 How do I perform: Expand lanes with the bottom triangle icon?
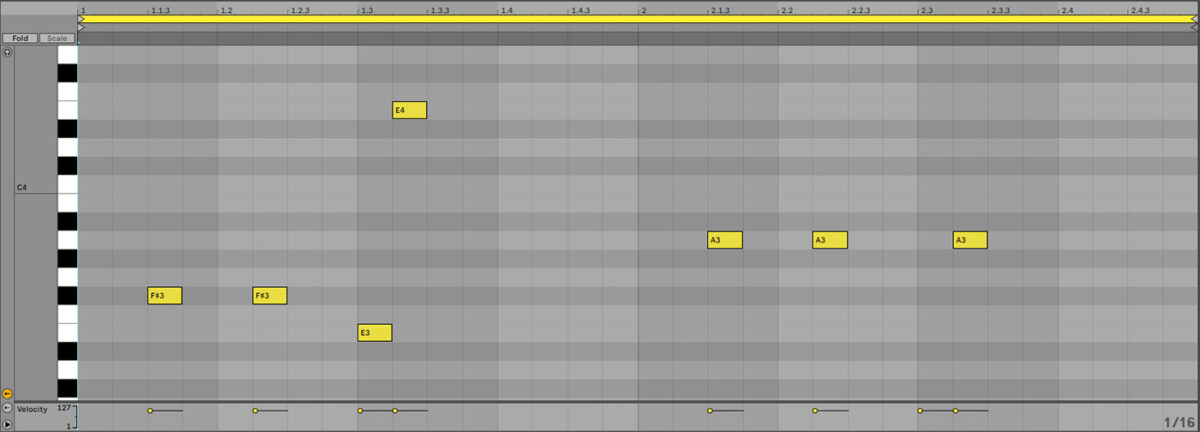(7, 425)
